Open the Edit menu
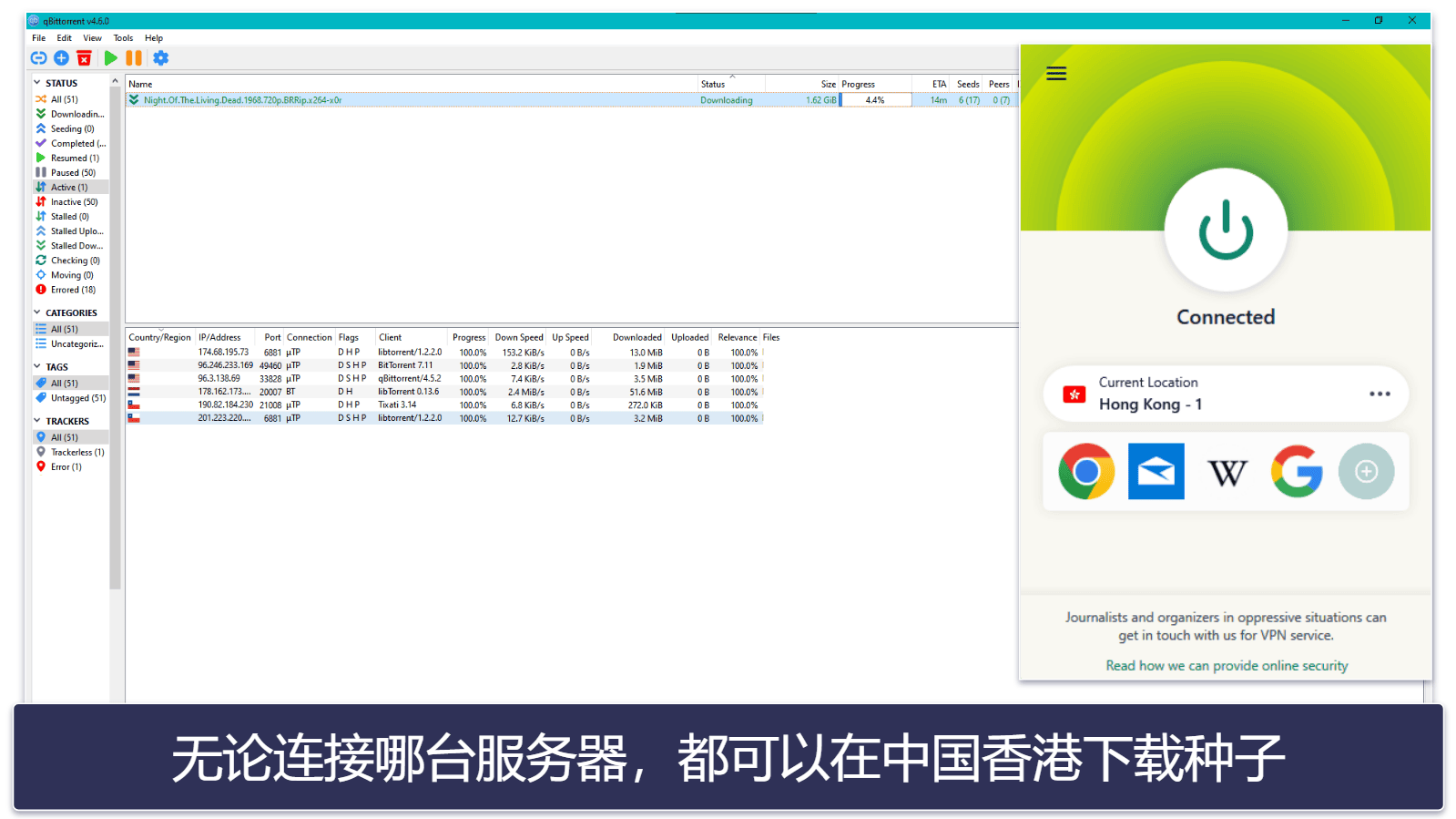Image resolution: width=1456 pixels, height=819 pixels. pos(64,38)
